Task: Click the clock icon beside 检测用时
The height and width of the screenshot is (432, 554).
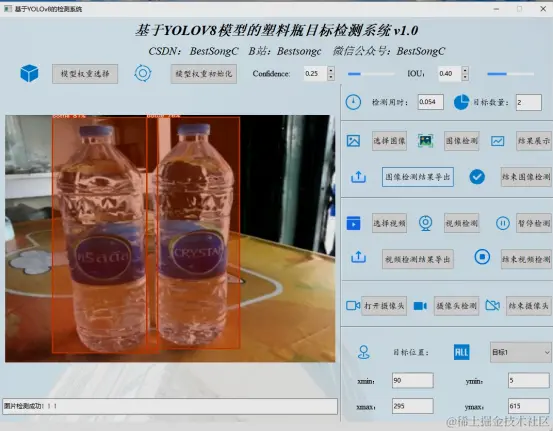Action: [x=353, y=102]
